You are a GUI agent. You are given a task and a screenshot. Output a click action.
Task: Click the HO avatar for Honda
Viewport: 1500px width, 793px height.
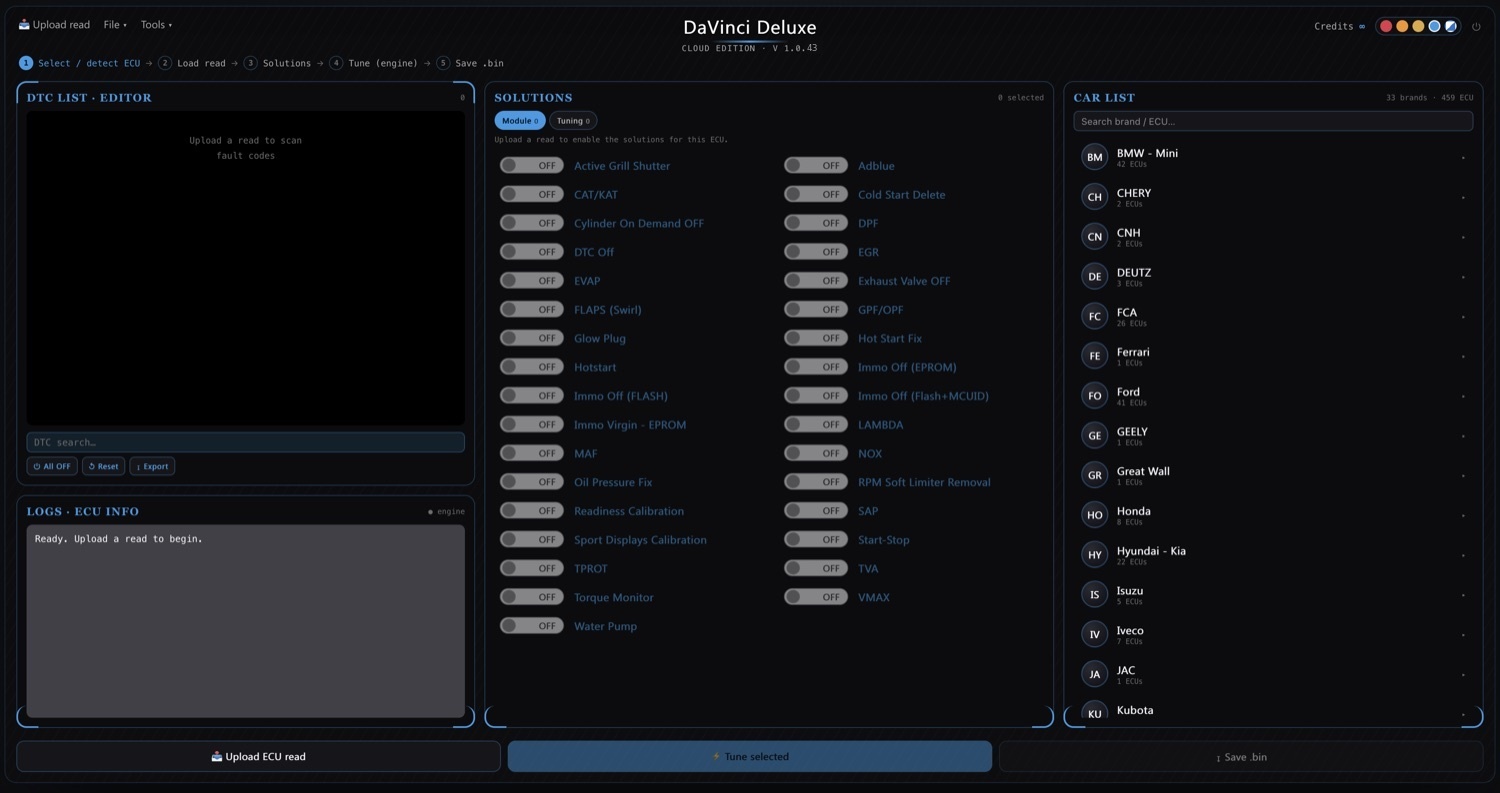(1095, 515)
